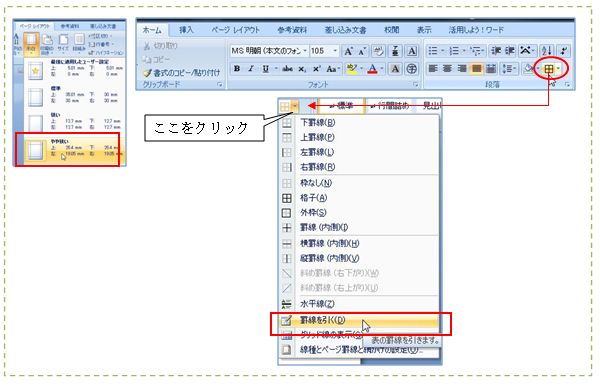The height and width of the screenshot is (385, 600).
Task: Choose 外枠(S) from the borders menu
Action: pos(359,212)
